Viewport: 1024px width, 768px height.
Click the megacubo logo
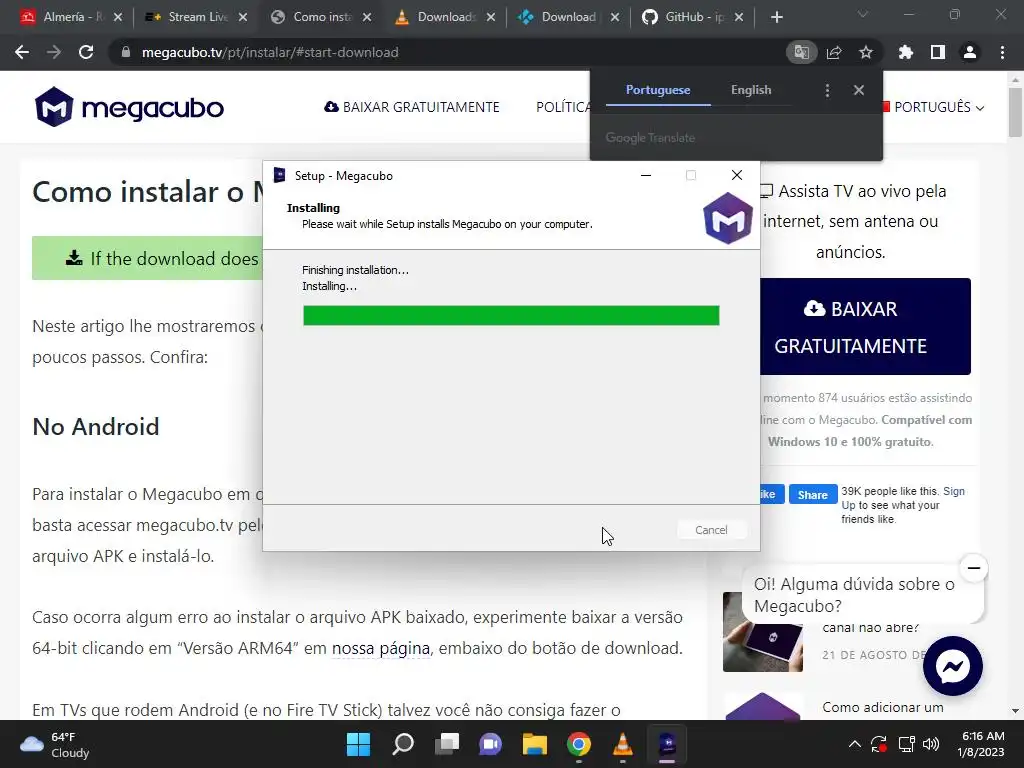(129, 107)
